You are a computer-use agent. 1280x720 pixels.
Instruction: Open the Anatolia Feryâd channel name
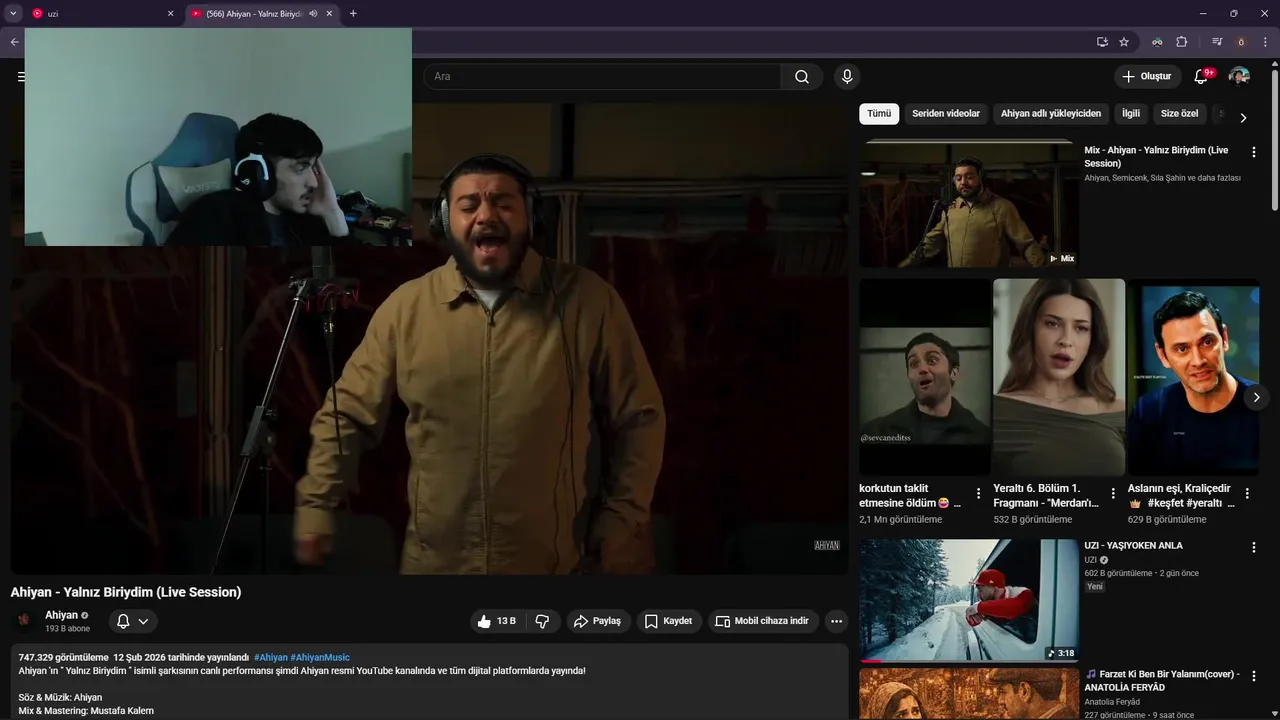1112,702
